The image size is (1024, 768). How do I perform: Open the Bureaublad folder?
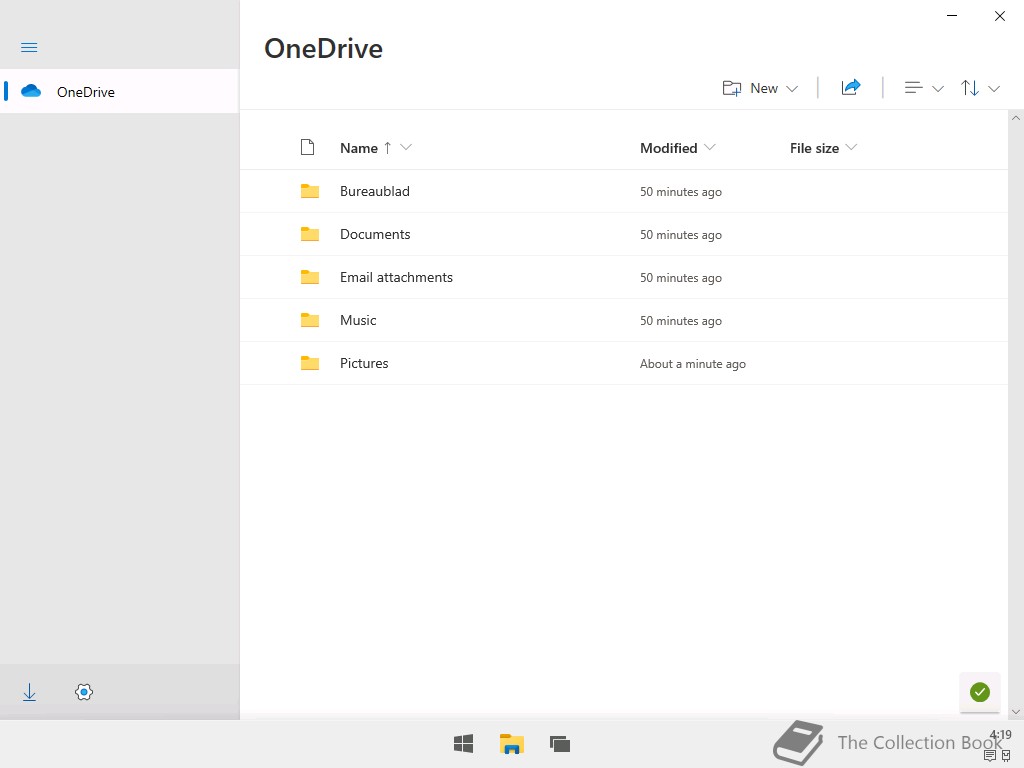(375, 191)
